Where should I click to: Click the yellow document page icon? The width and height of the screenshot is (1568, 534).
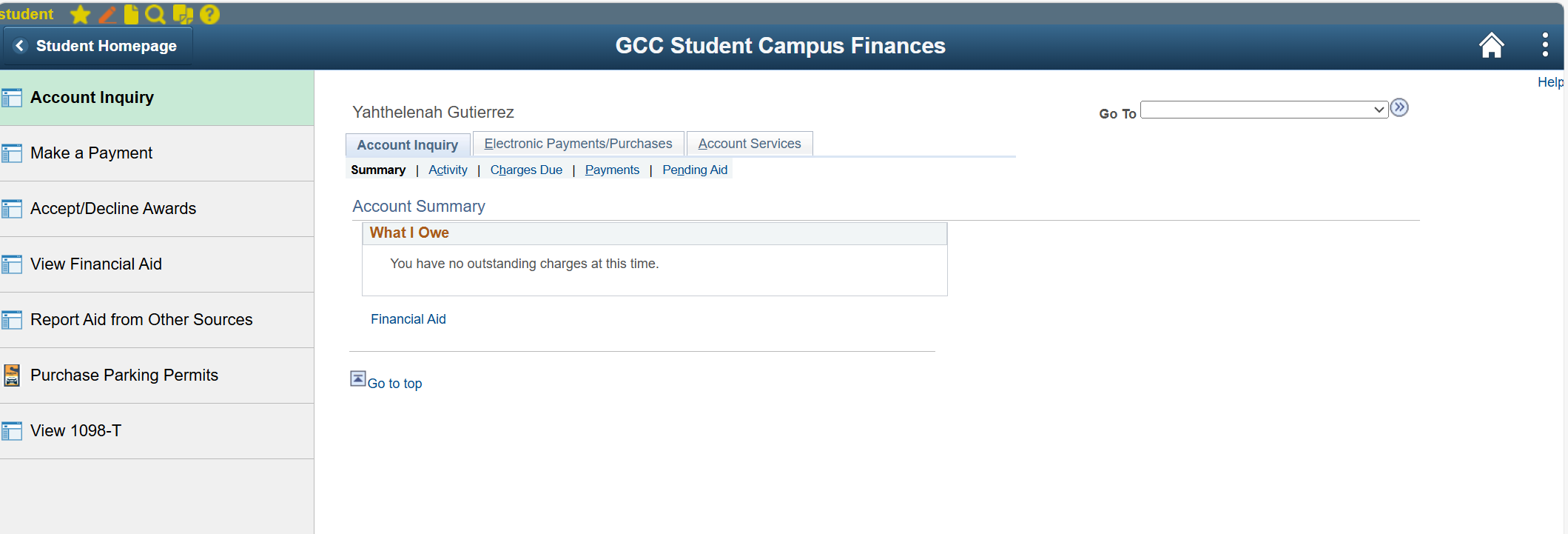tap(132, 14)
